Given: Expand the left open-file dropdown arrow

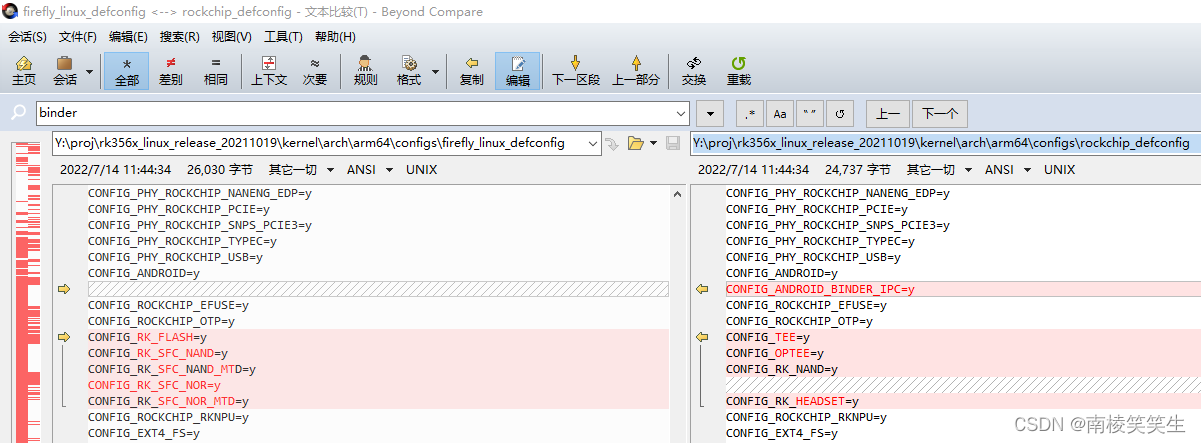Looking at the screenshot, I should coord(653,143).
